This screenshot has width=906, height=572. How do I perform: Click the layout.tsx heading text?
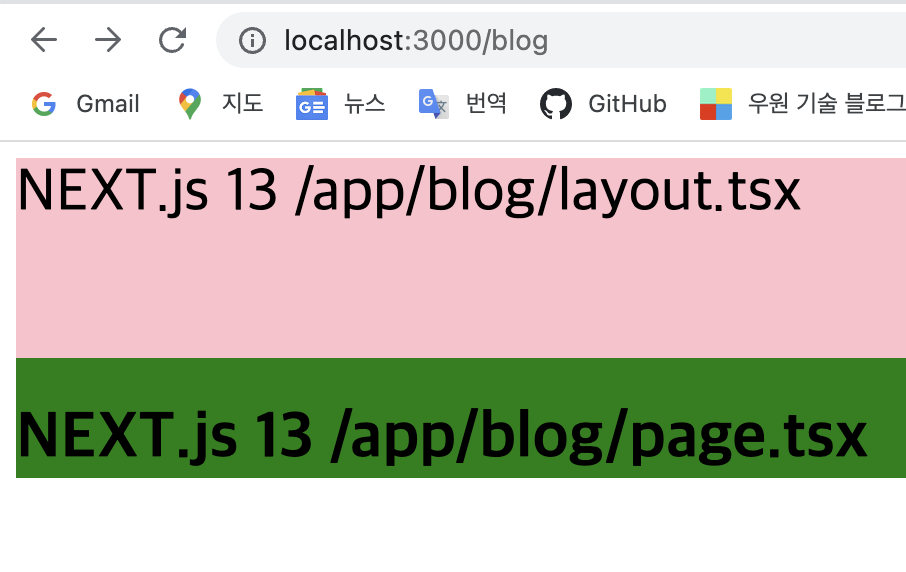[409, 191]
